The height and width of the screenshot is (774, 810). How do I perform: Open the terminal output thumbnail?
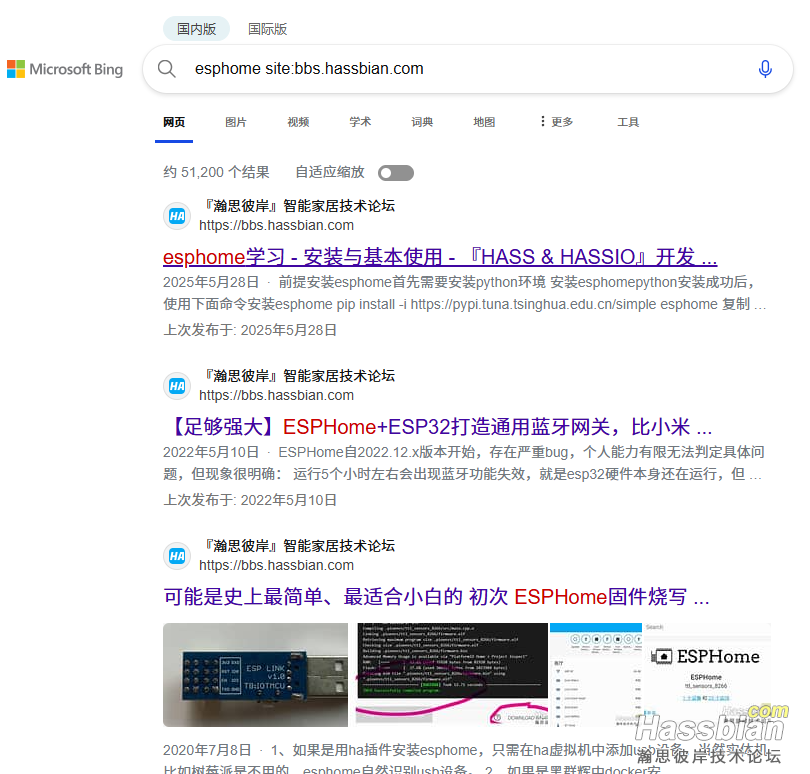(x=452, y=675)
